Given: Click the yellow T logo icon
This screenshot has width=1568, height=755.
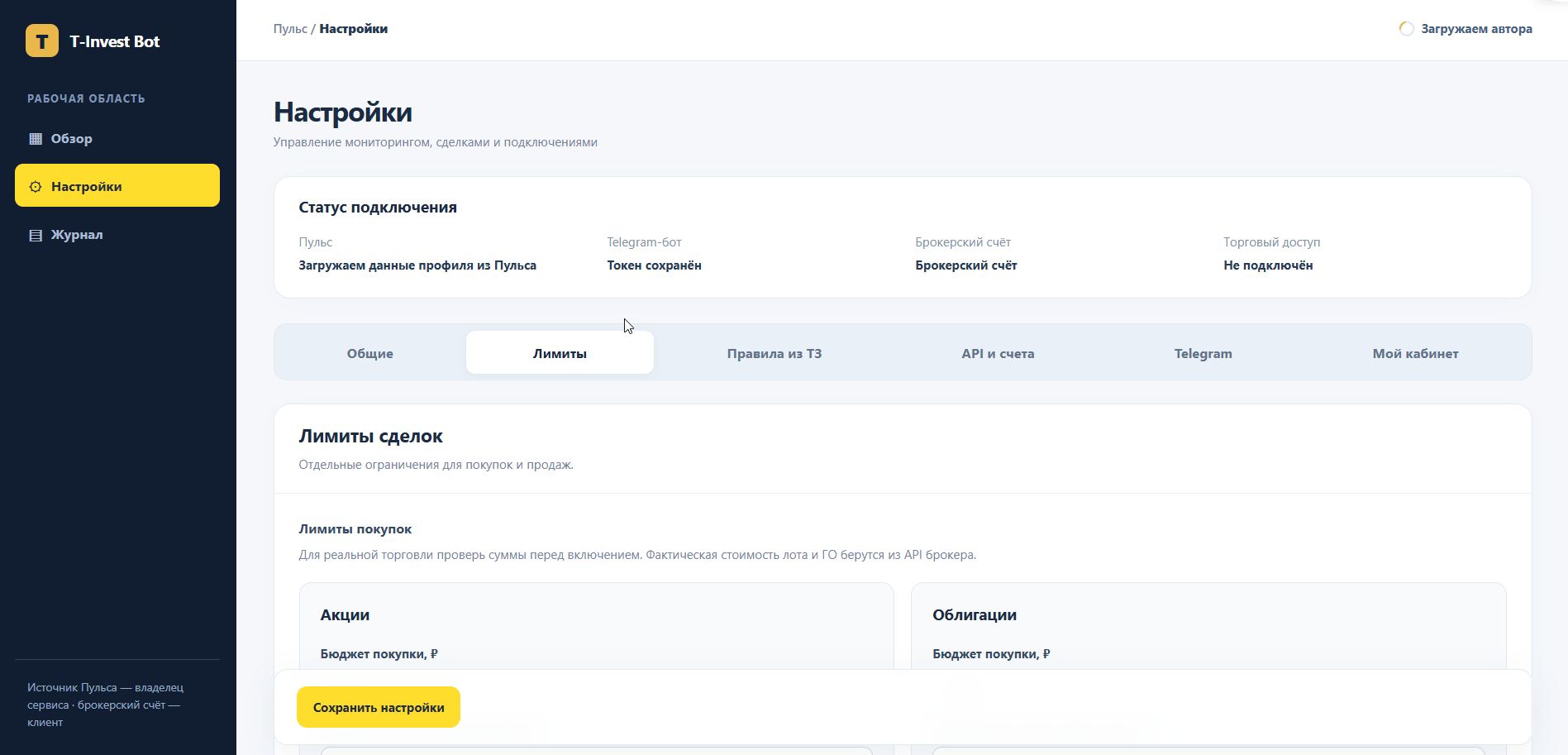Looking at the screenshot, I should [42, 41].
